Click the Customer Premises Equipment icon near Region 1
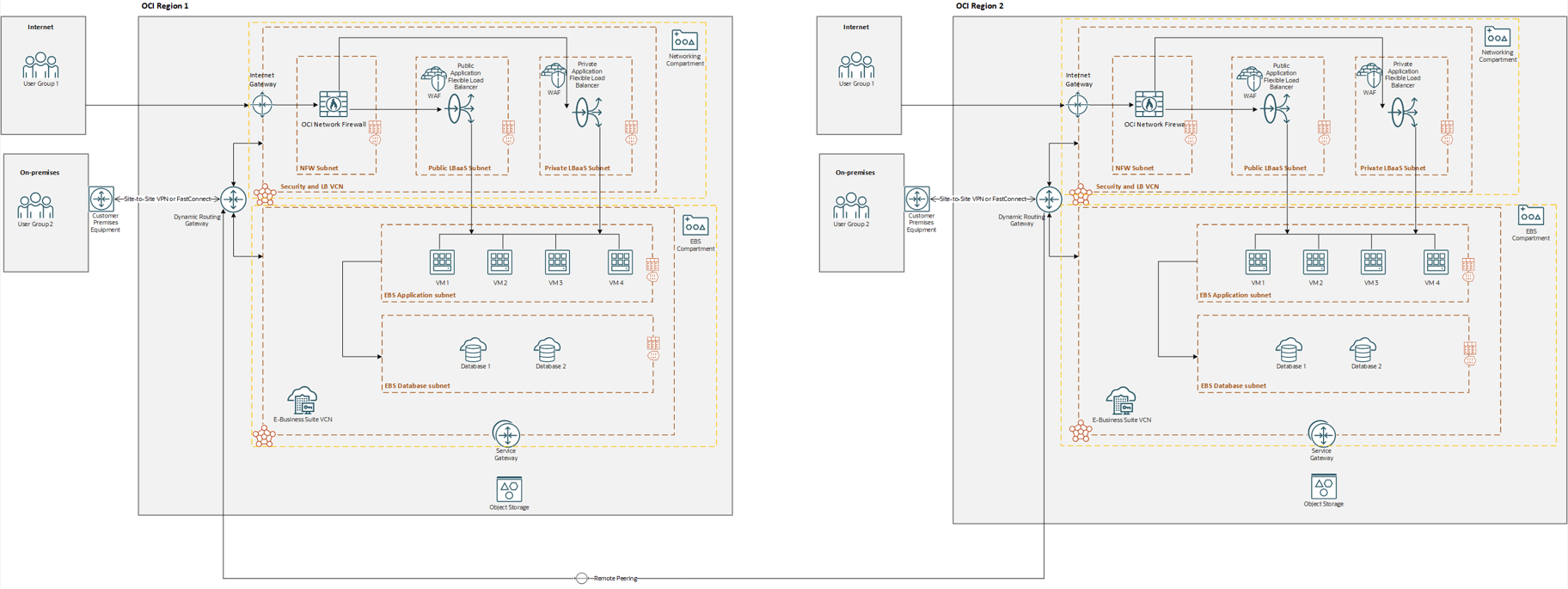Viewport: 1568px width, 589px height. click(101, 199)
